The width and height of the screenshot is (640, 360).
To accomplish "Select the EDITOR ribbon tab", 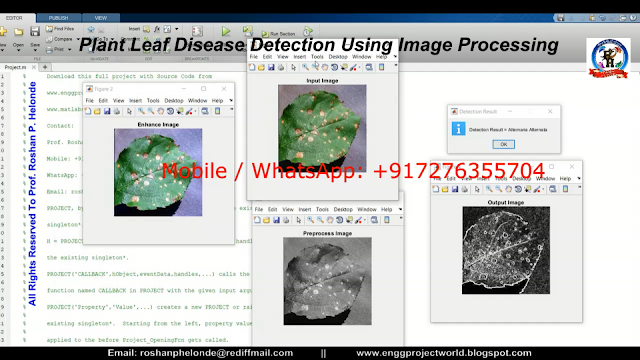I will click(14, 18).
